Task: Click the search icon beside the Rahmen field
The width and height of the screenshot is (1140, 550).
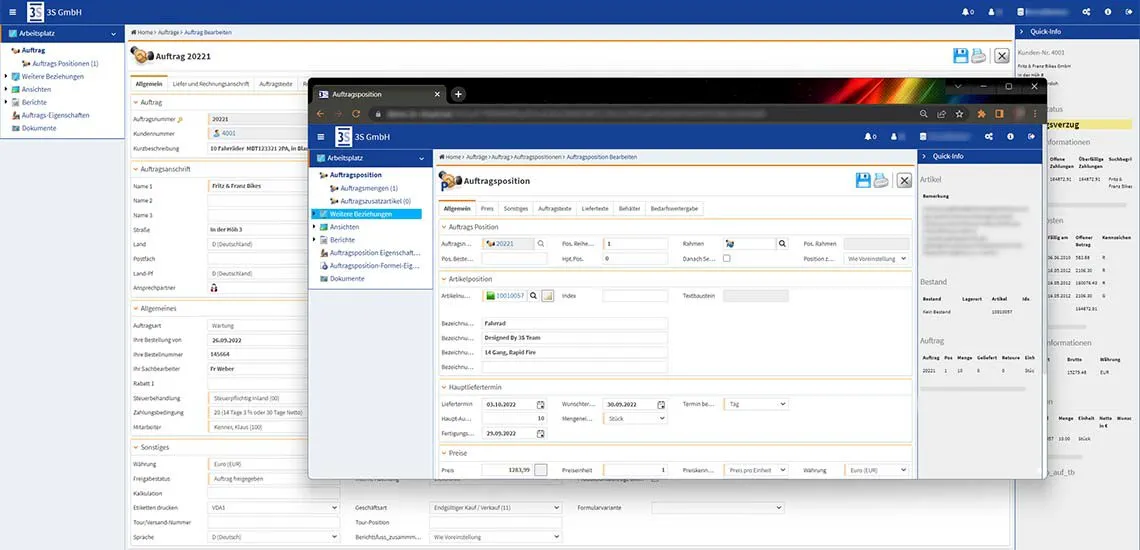Action: 782,243
